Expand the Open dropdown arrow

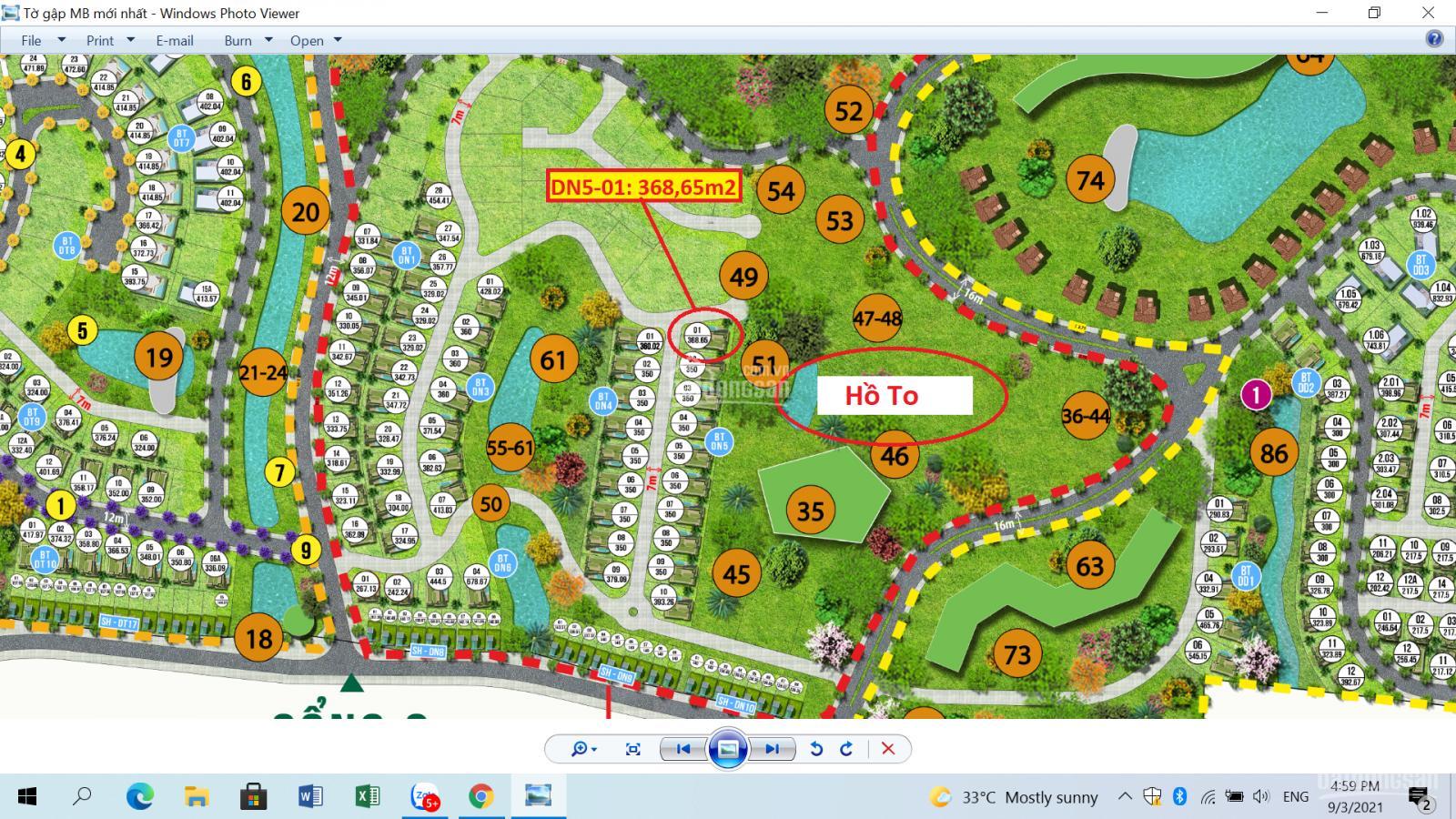[338, 40]
